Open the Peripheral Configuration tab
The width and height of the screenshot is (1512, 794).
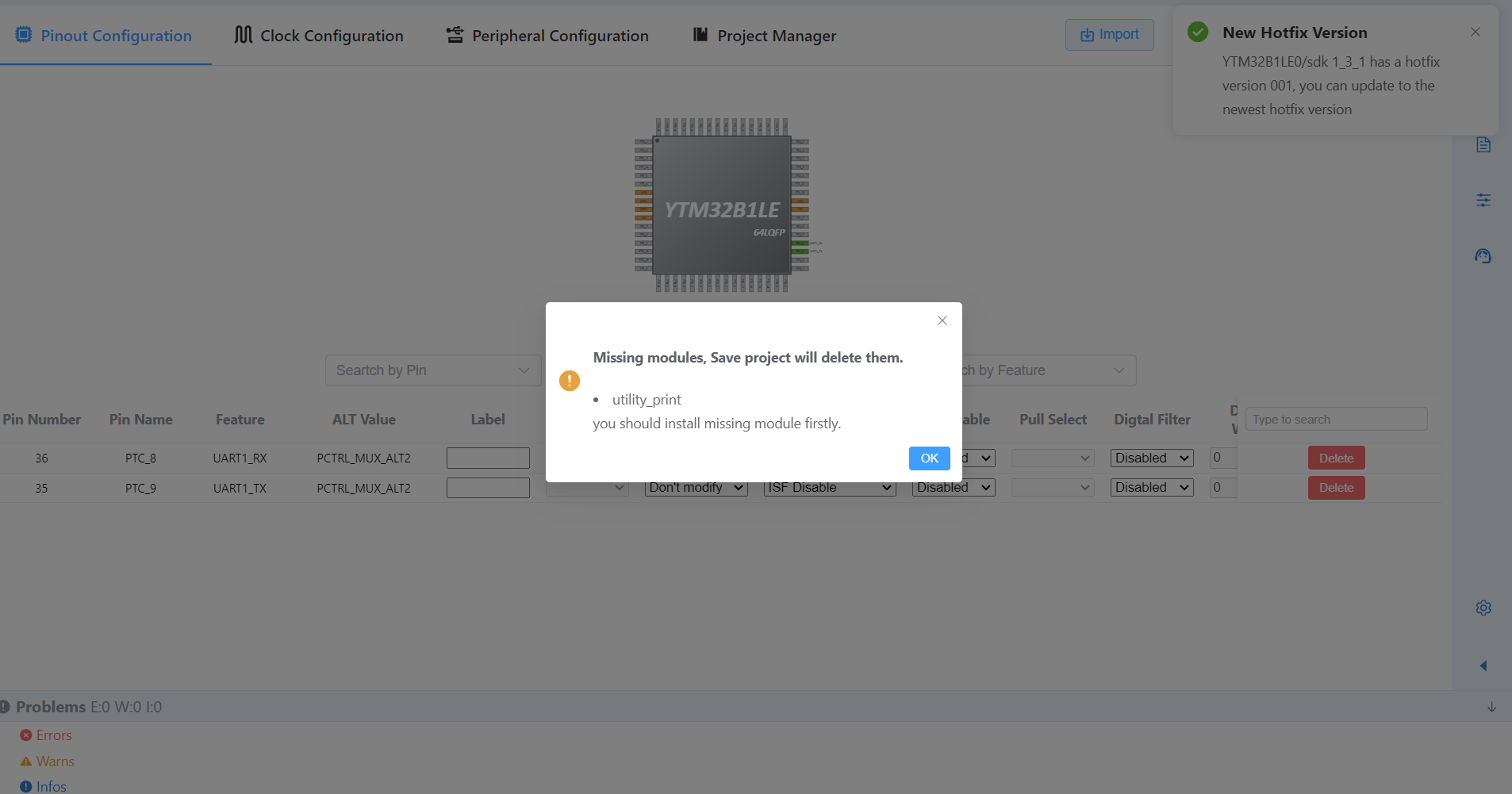click(x=547, y=36)
